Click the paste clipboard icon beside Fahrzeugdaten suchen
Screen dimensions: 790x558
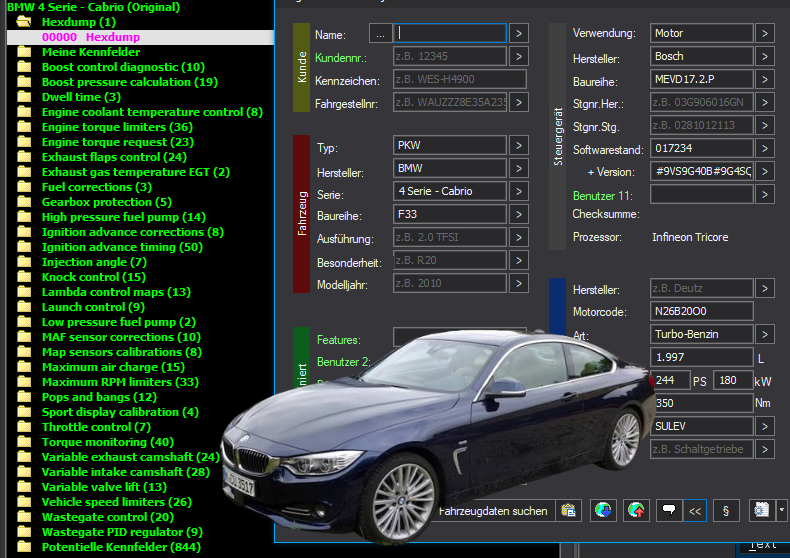(x=569, y=511)
